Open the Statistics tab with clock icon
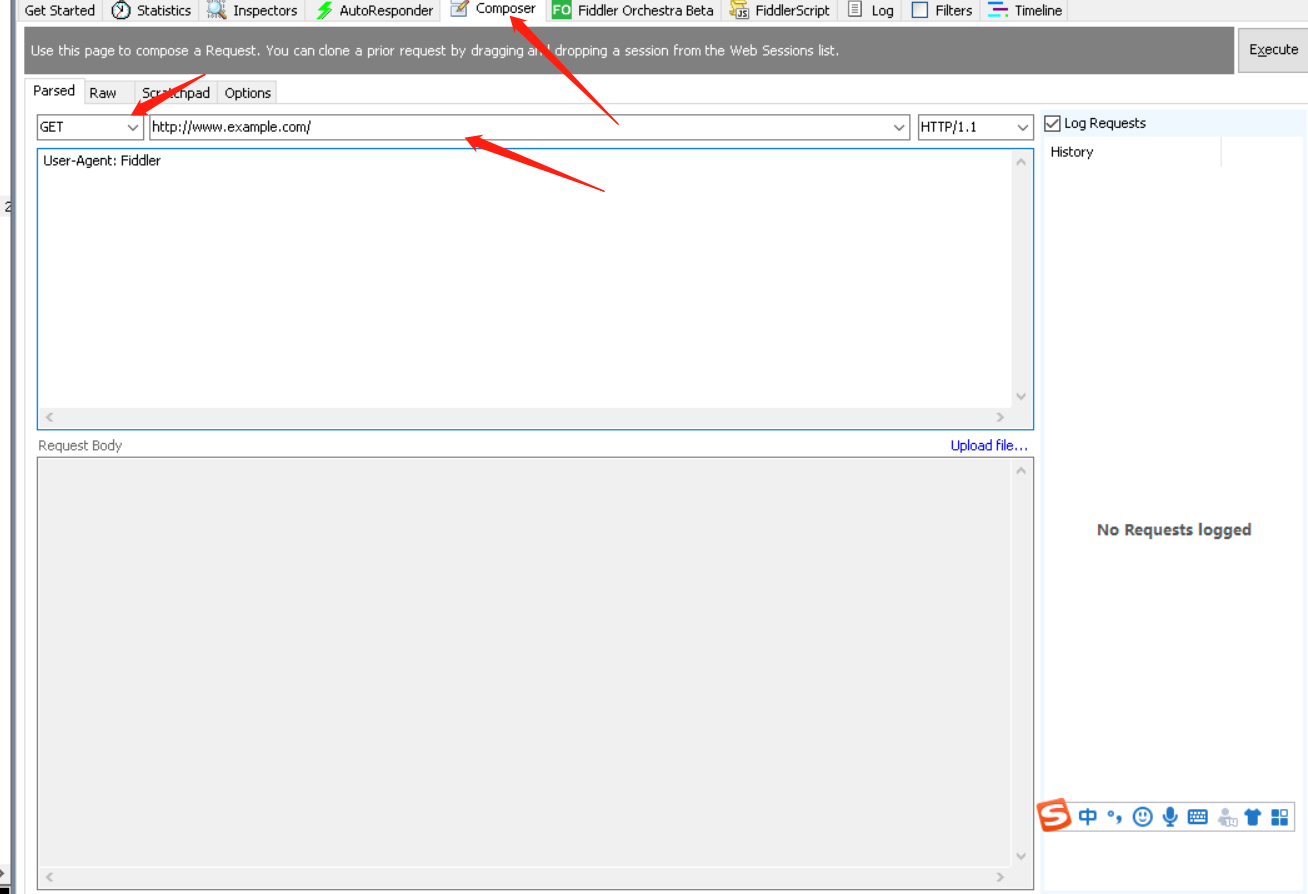Image resolution: width=1308 pixels, height=894 pixels. (151, 10)
